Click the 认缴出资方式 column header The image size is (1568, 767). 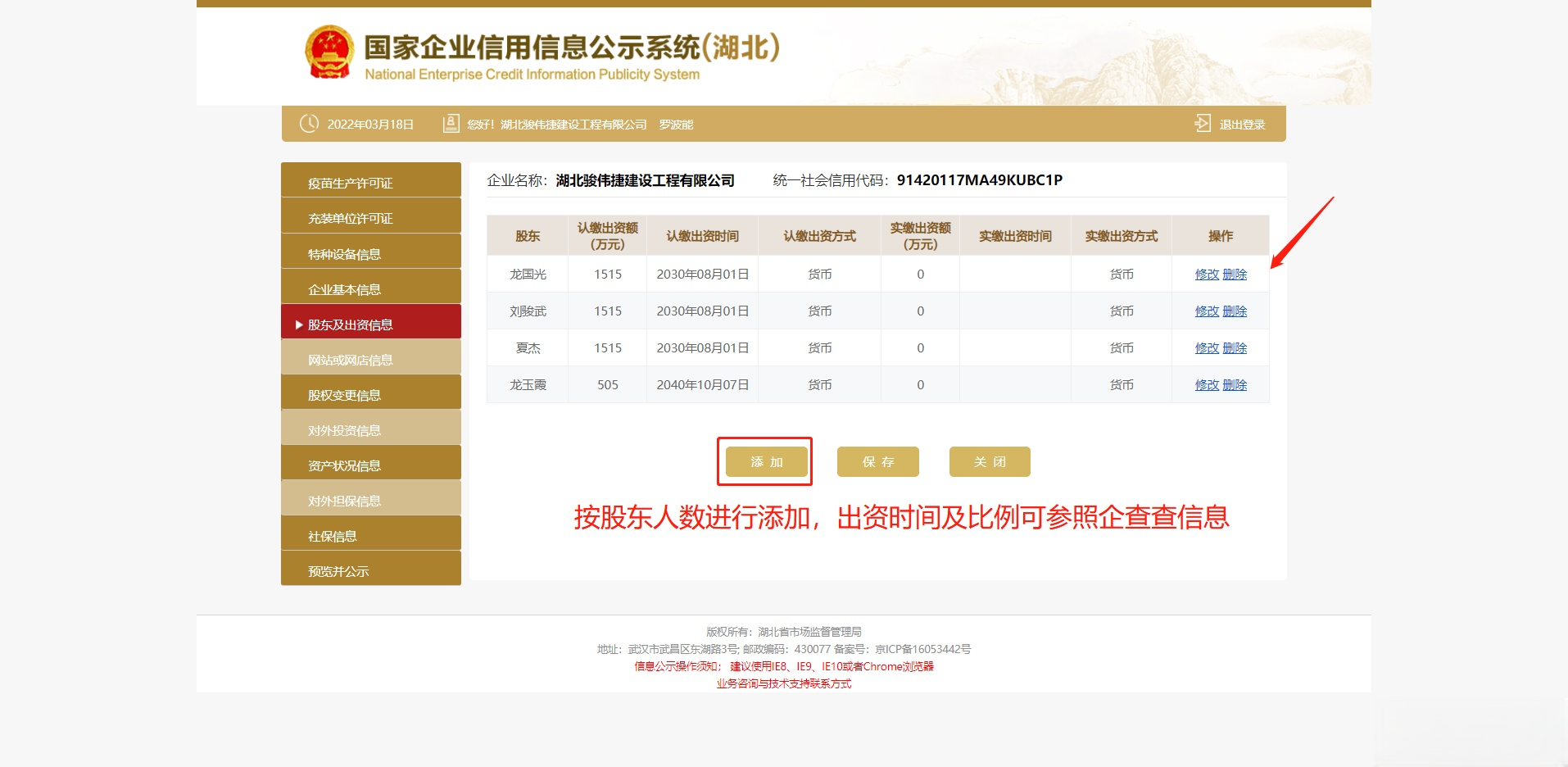pos(819,236)
